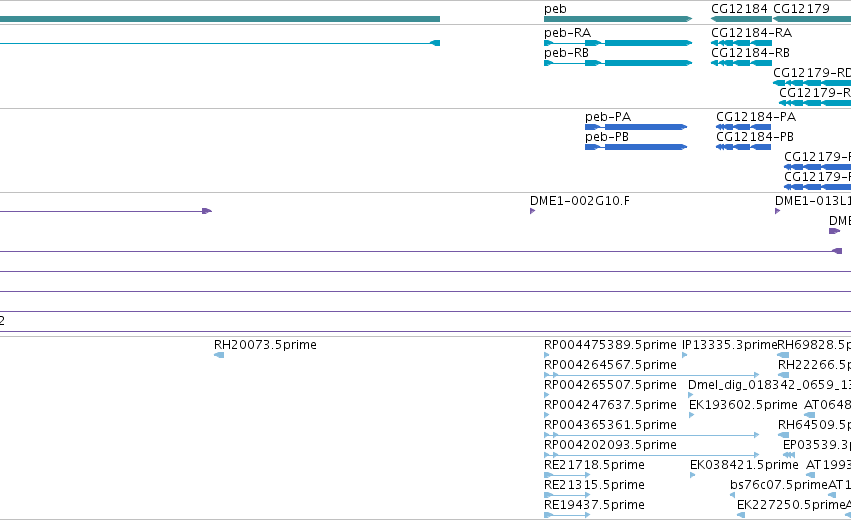
Task: Select the peb-PB protein feature
Action: coord(636,147)
